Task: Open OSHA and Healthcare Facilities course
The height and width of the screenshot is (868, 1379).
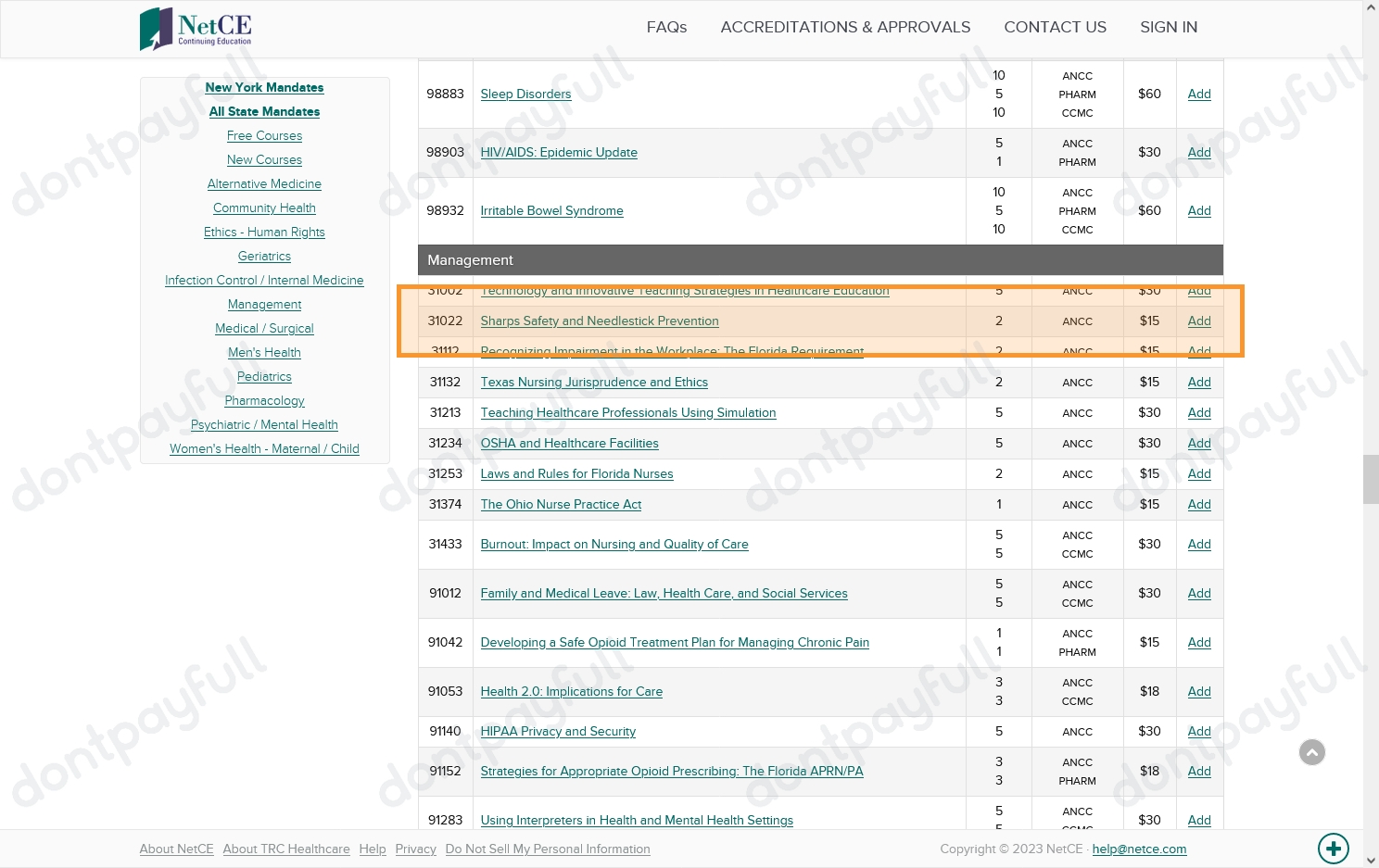Action: (569, 443)
